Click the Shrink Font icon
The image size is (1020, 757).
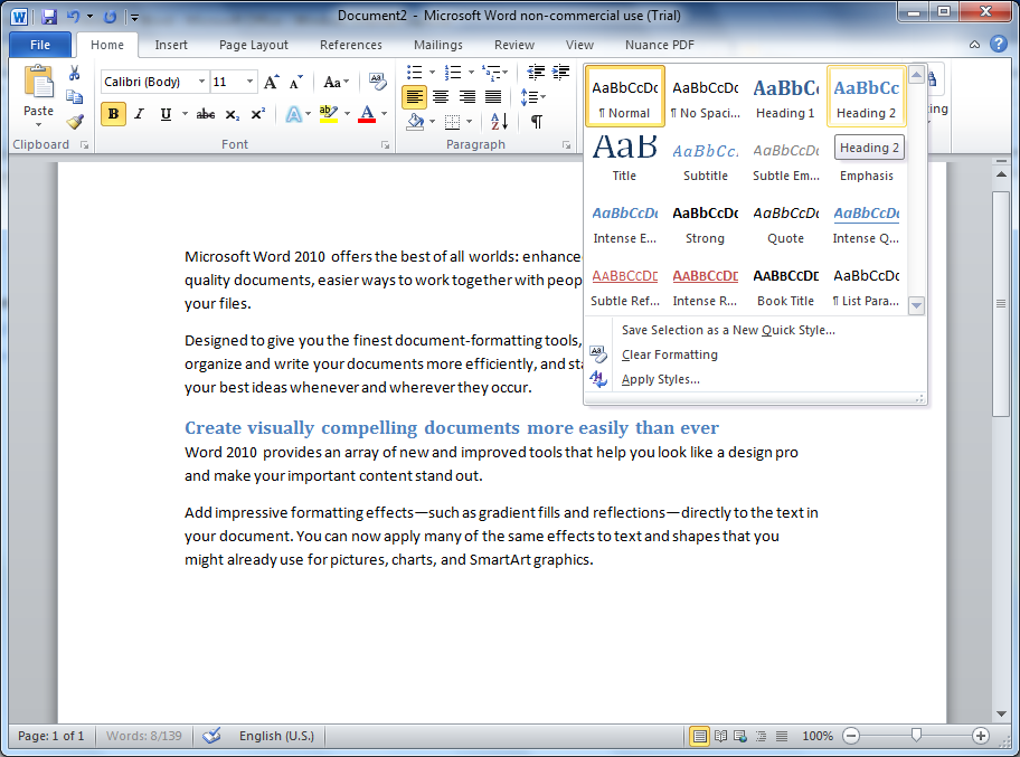click(296, 82)
